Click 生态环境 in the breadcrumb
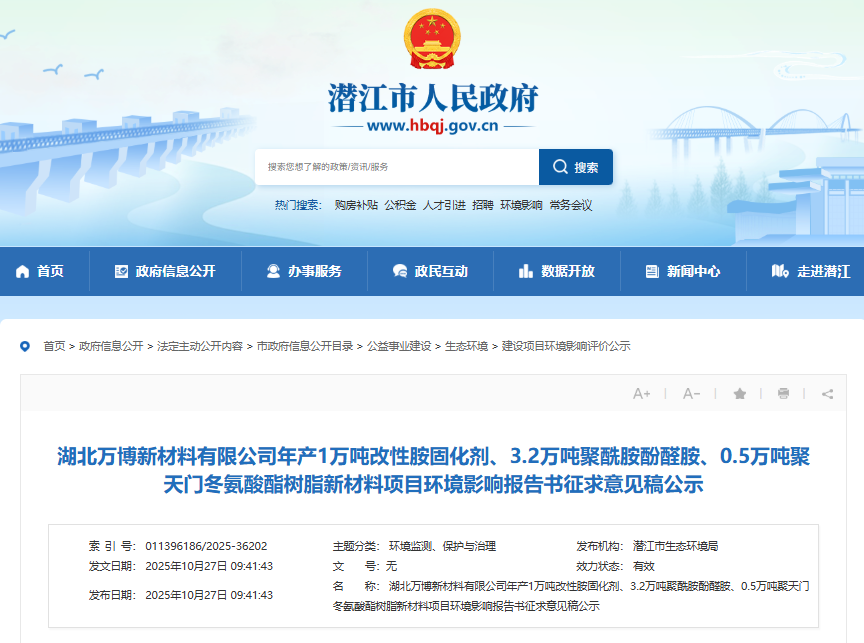Screen dimensions: 864x643 coord(466,346)
